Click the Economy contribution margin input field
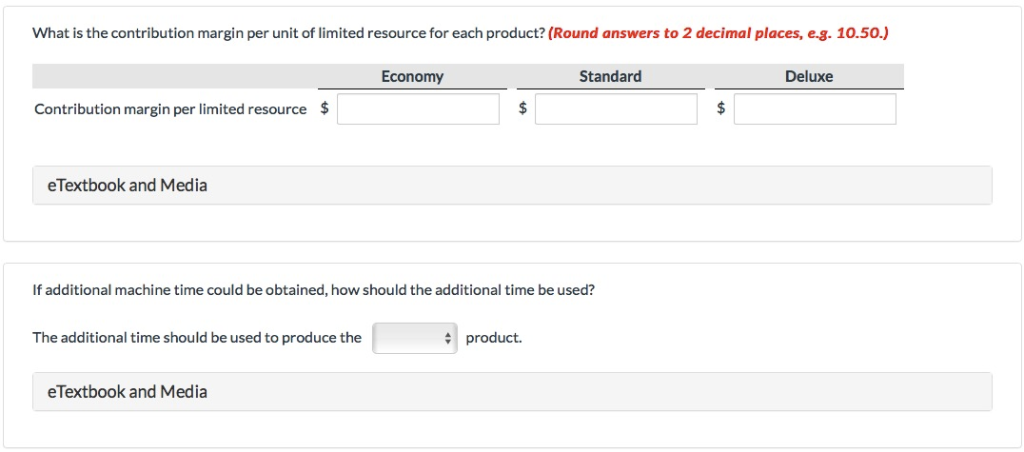The width and height of the screenshot is (1024, 452). tap(418, 109)
